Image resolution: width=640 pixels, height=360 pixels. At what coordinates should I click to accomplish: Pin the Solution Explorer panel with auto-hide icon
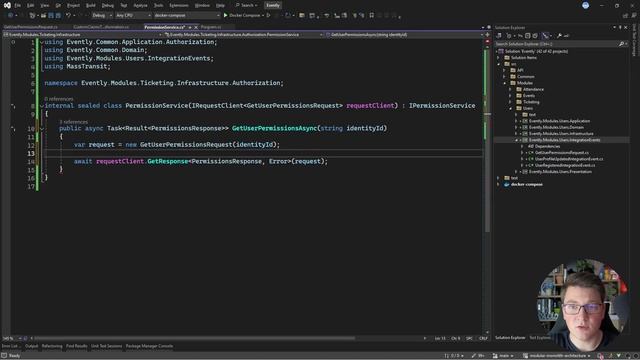[x=620, y=27]
